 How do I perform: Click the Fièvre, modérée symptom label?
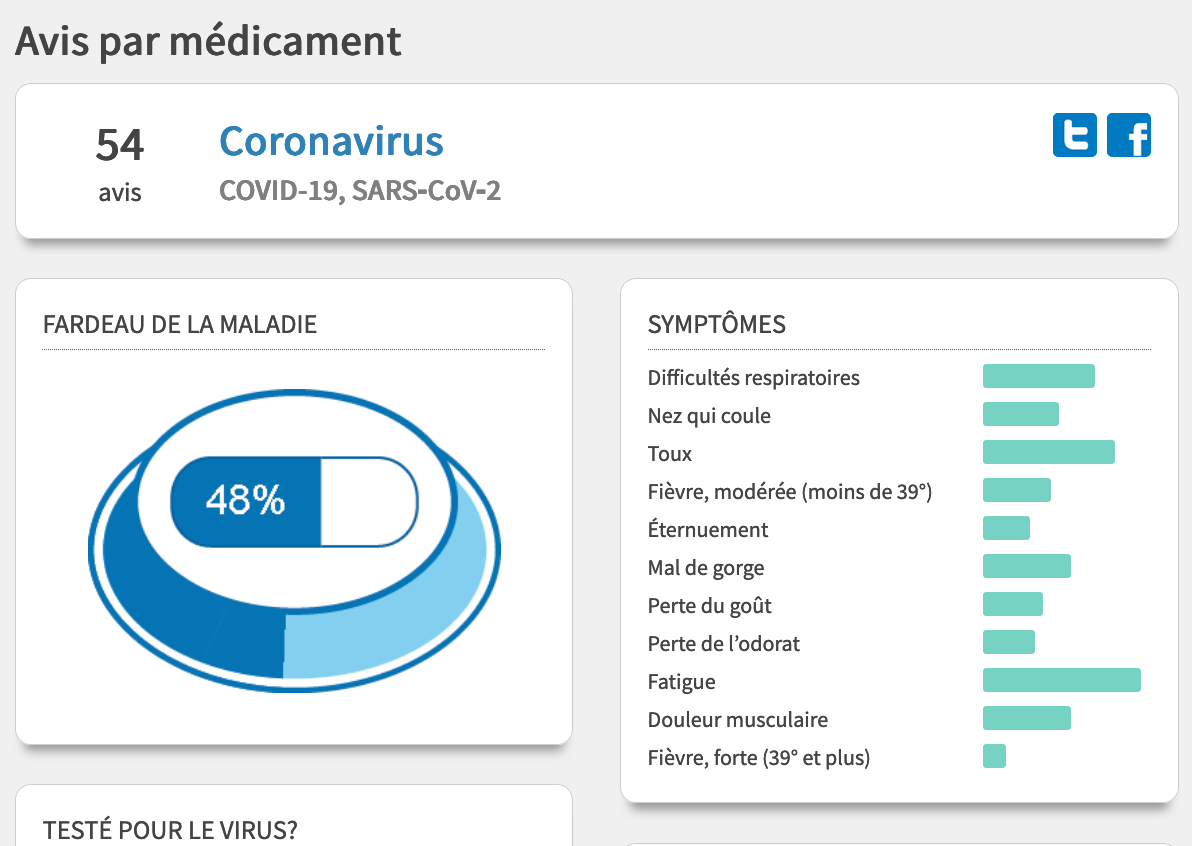[790, 492]
